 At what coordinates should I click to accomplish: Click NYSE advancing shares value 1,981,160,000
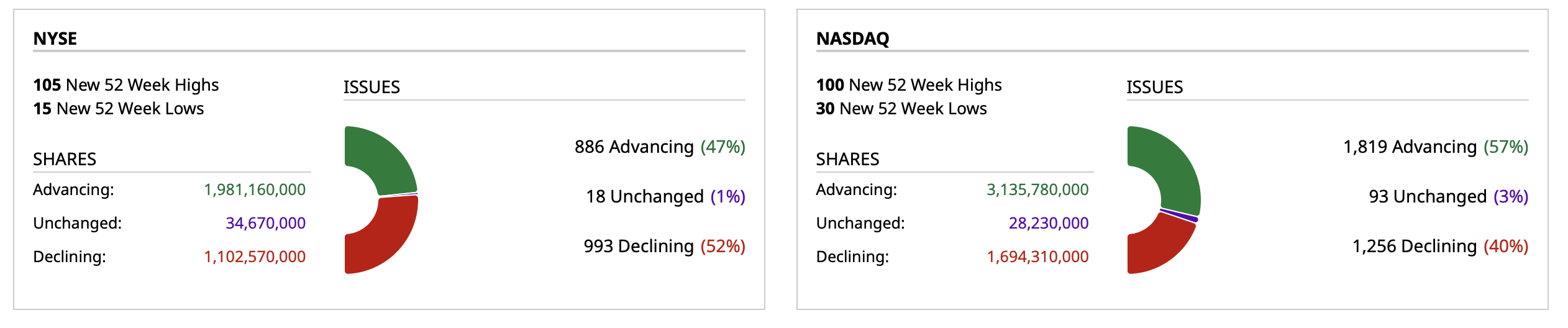255,189
